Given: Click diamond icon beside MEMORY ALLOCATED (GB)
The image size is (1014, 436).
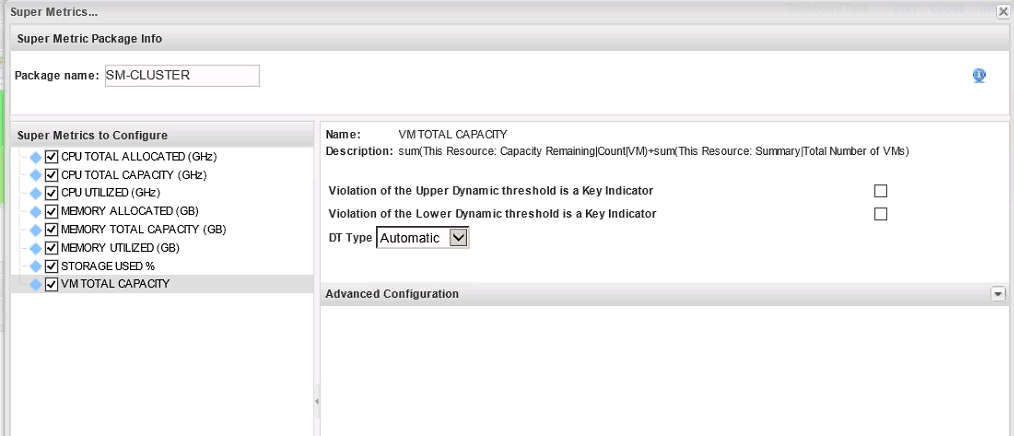Looking at the screenshot, I should point(36,211).
